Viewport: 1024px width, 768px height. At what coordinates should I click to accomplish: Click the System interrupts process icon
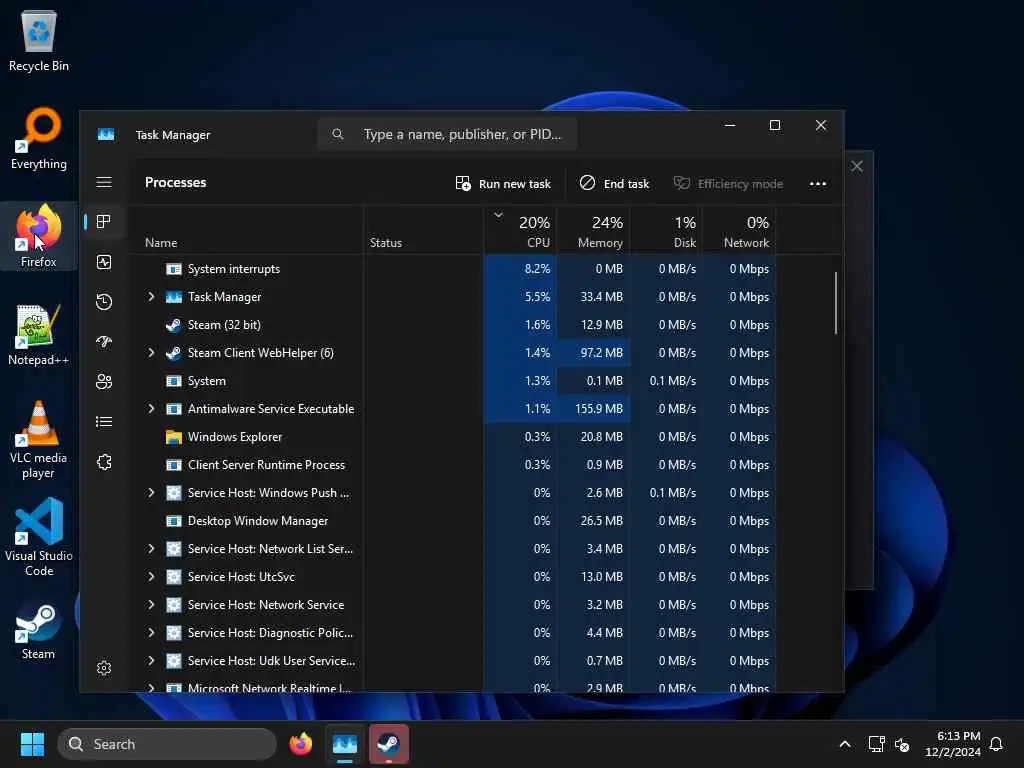pos(174,269)
